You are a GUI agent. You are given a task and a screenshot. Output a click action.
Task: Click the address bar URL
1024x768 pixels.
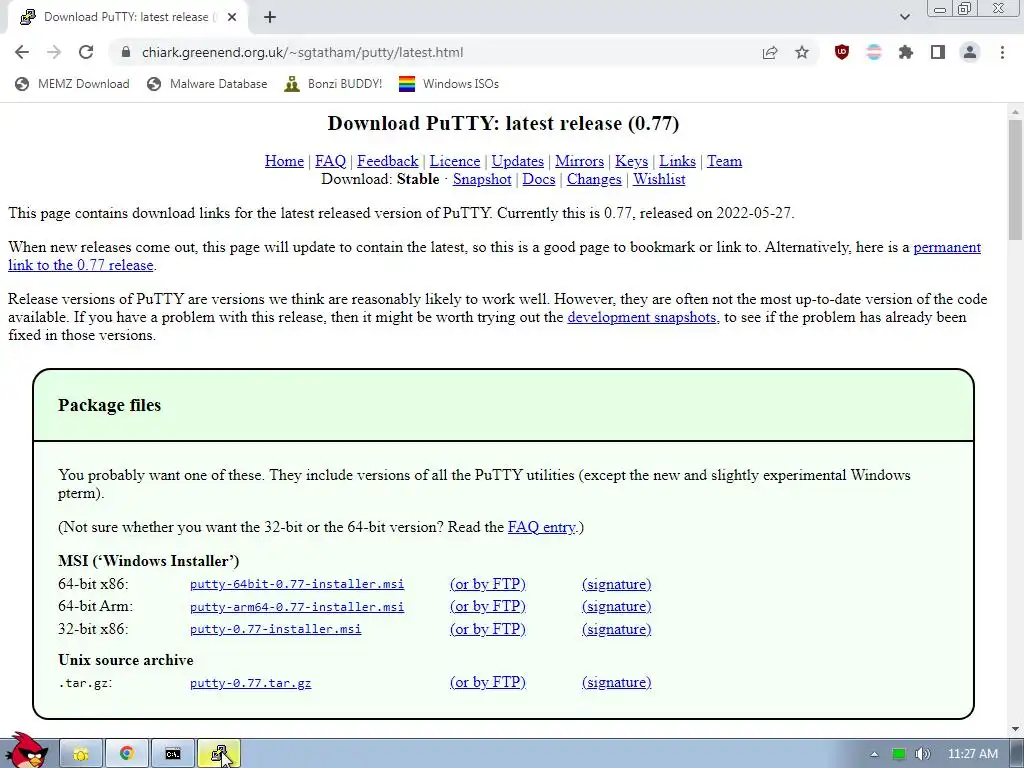click(302, 52)
